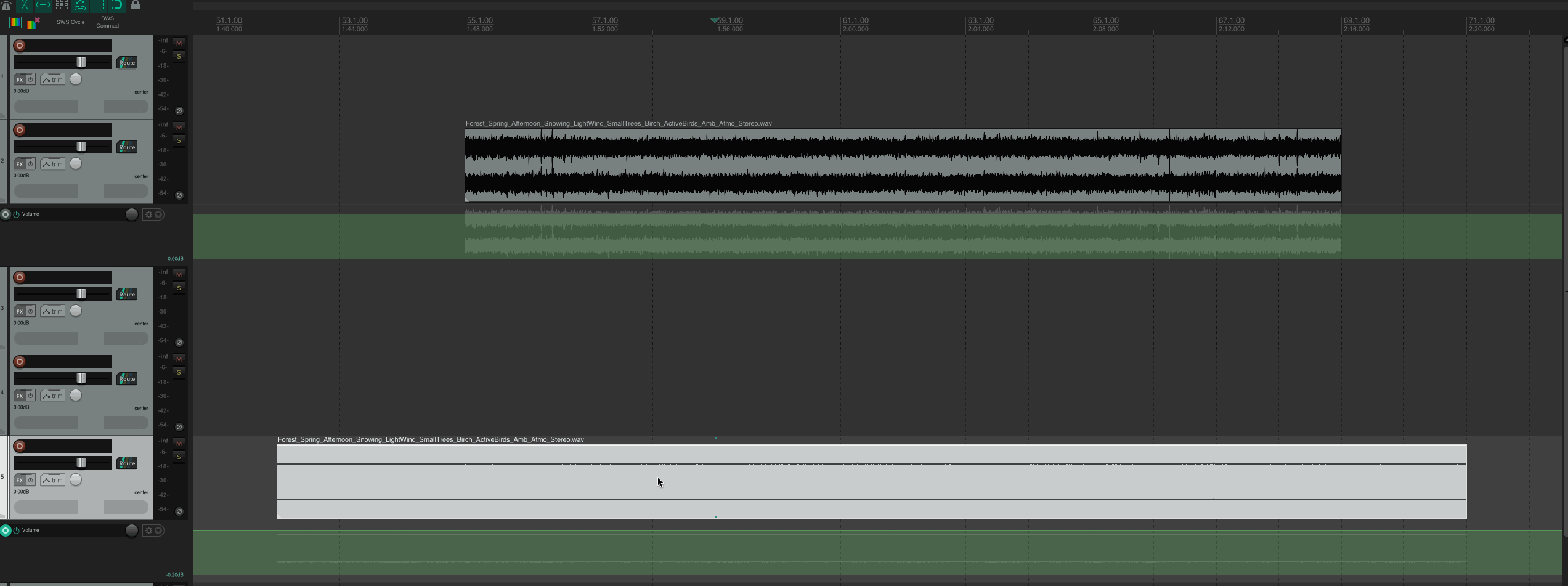Toggle item grouping chain-link icon
This screenshot has height=586, width=1568.
43,6
